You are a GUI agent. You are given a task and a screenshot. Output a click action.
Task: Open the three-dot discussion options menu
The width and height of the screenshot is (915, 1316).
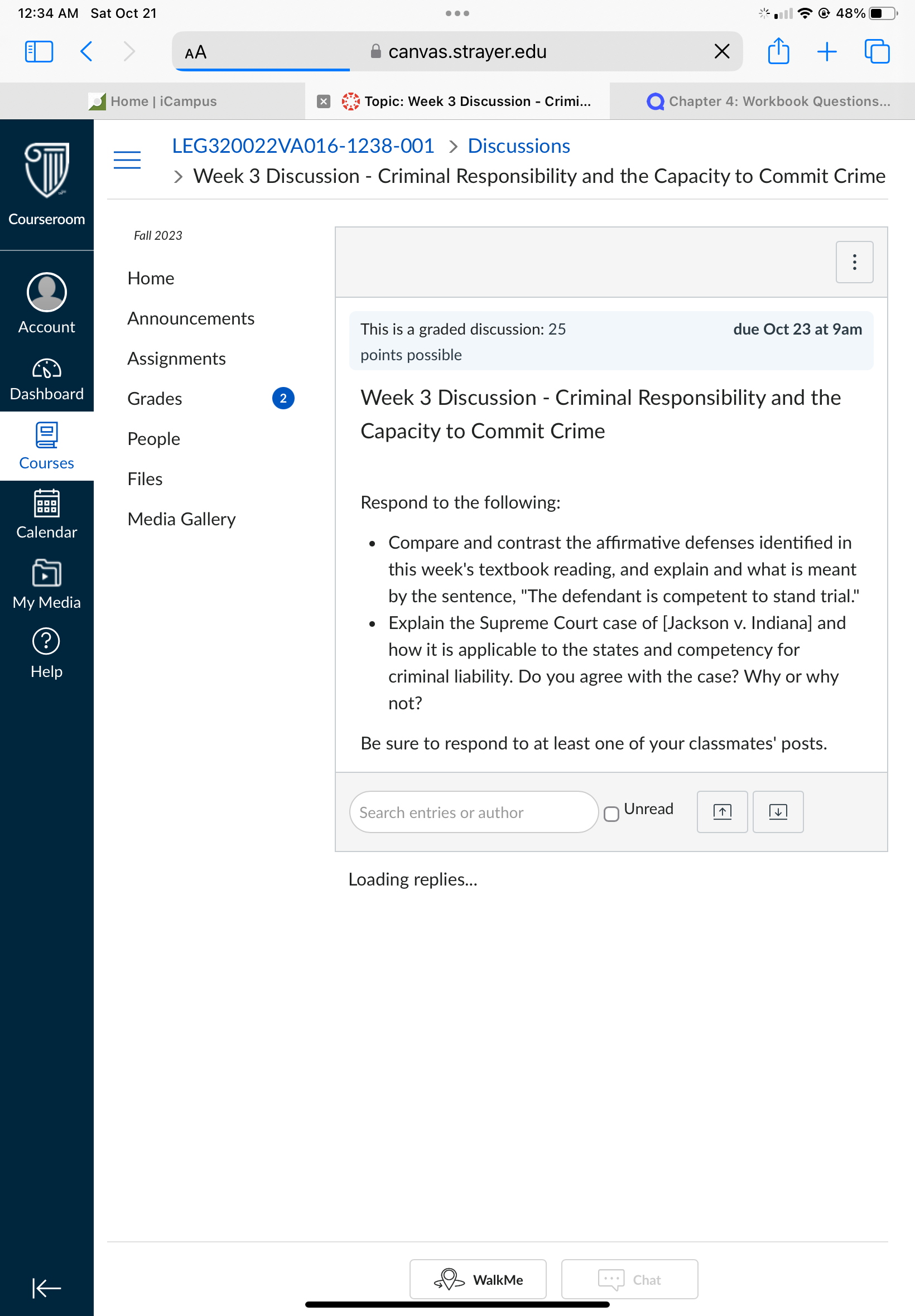click(x=854, y=262)
